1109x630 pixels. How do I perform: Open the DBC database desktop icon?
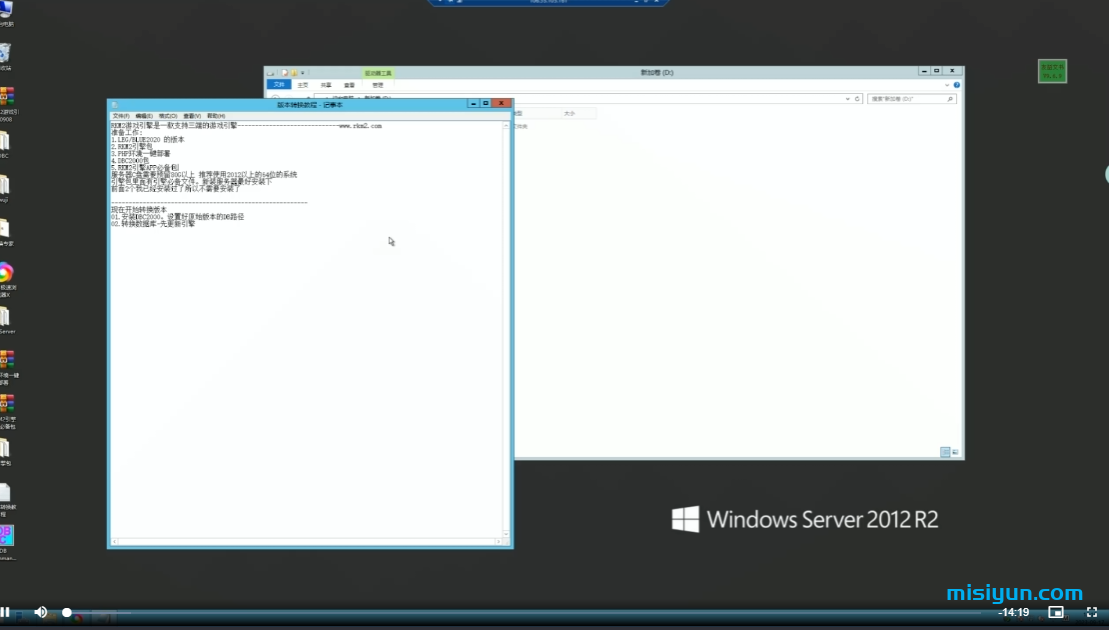(x=6, y=542)
